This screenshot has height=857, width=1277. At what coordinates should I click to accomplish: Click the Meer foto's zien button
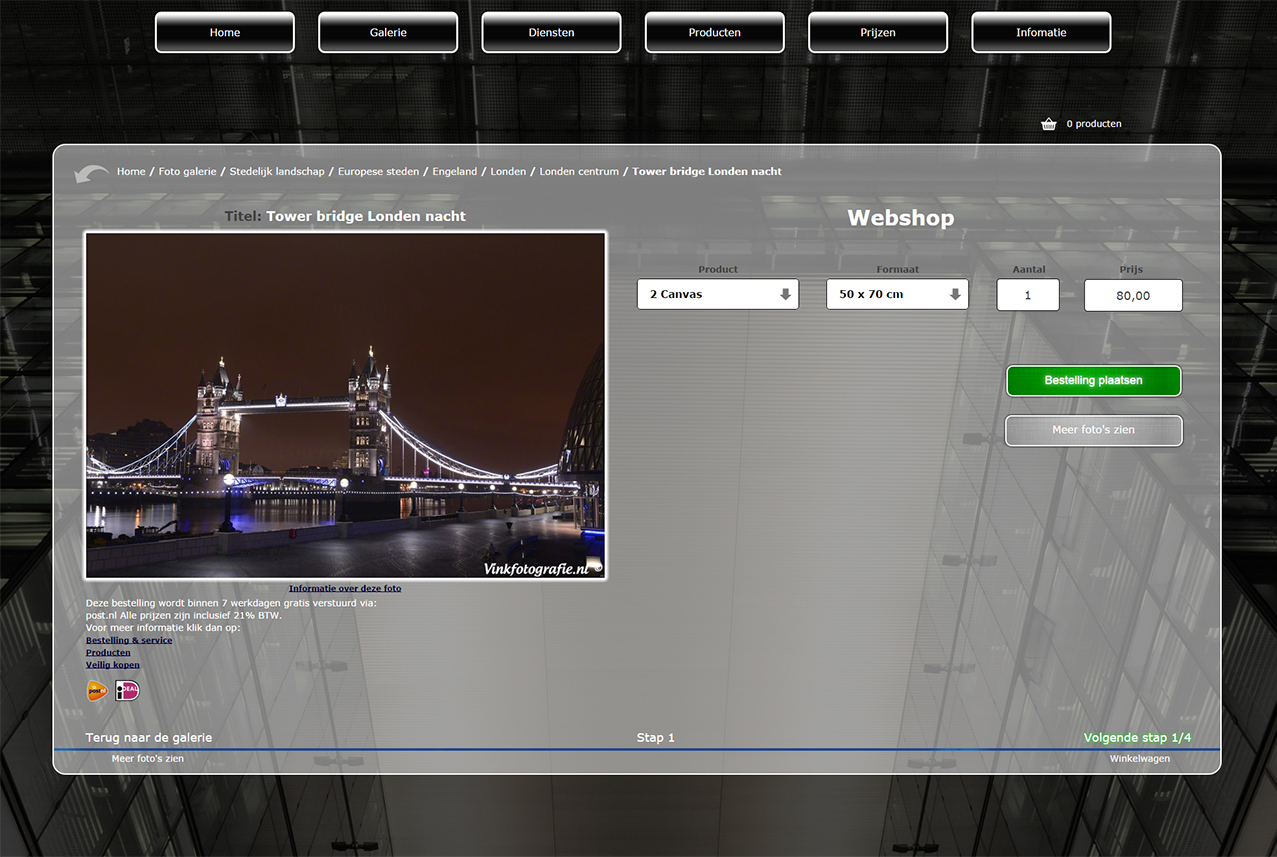[x=1093, y=430]
